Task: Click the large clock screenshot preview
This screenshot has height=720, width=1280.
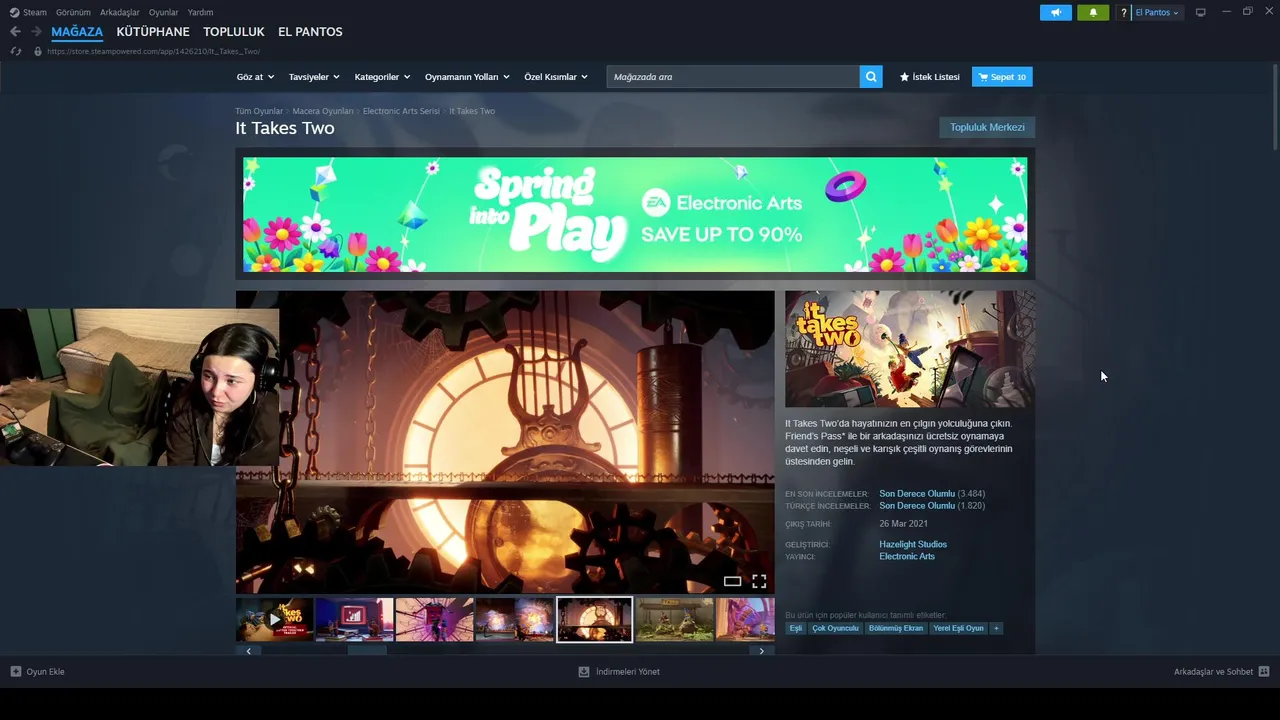Action: coord(505,442)
